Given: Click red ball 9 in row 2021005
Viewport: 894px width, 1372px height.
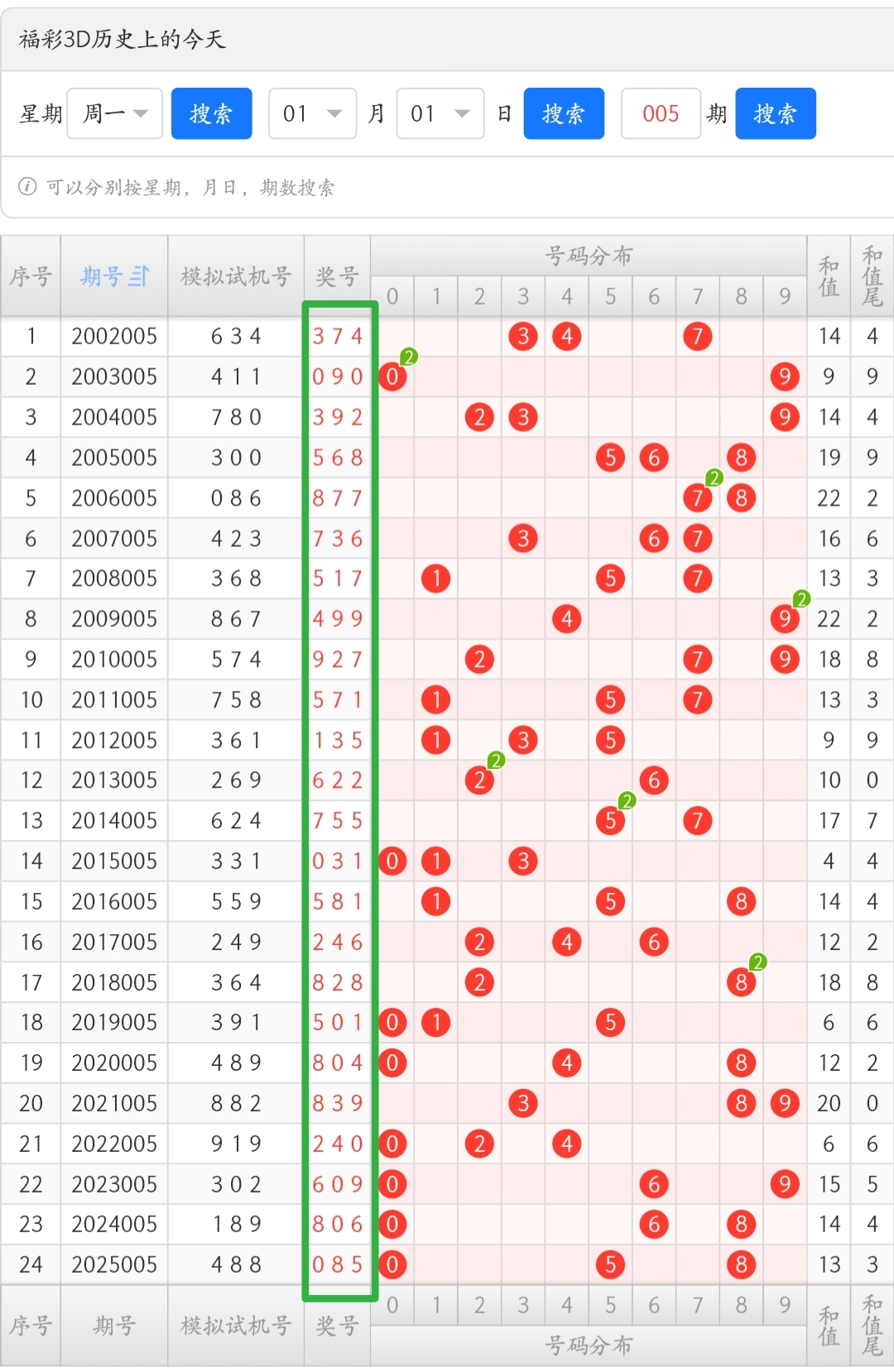Looking at the screenshot, I should (x=785, y=1103).
